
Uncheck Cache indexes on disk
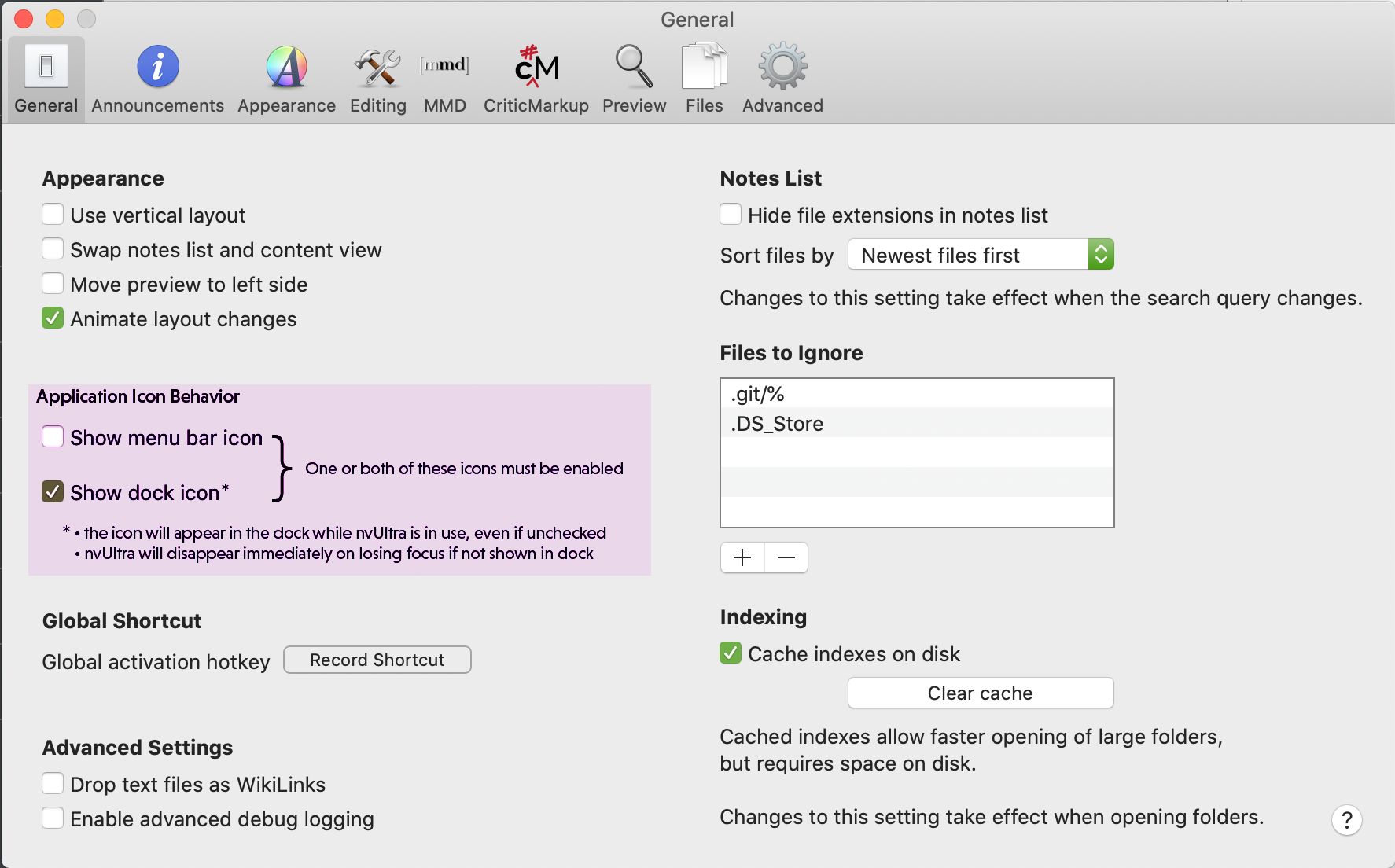(x=731, y=653)
